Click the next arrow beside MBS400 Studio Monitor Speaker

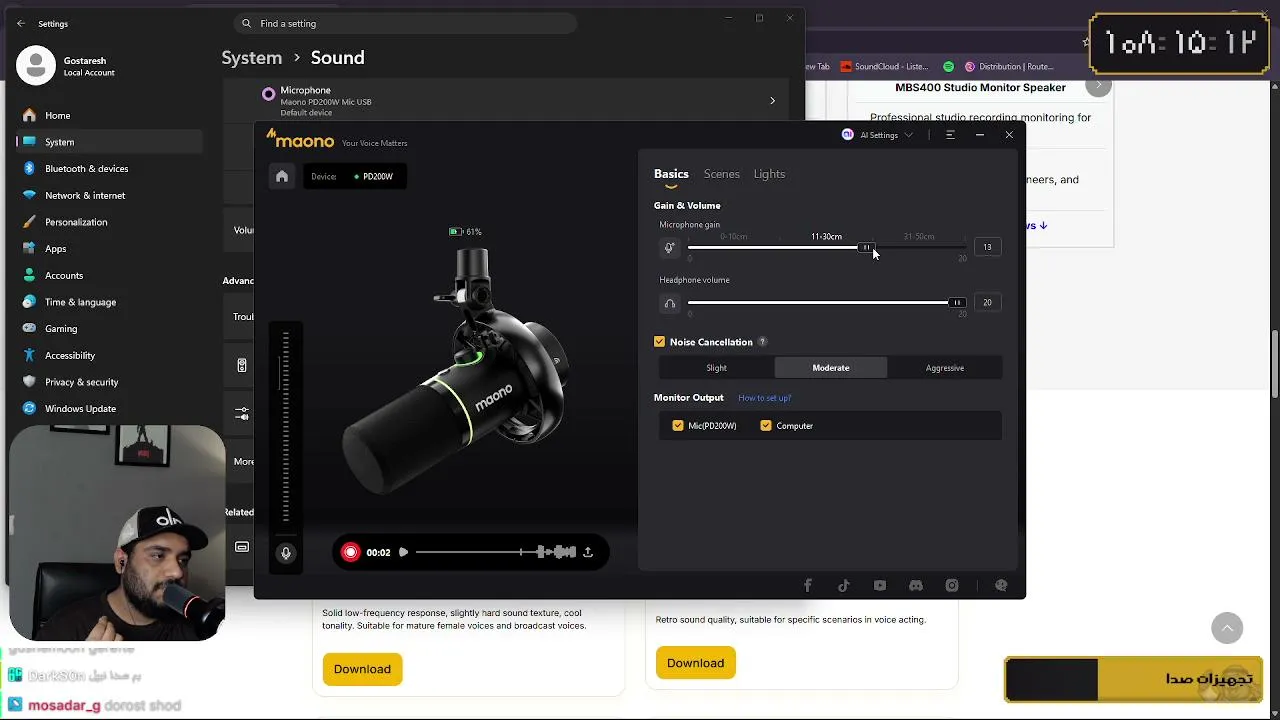click(1098, 86)
